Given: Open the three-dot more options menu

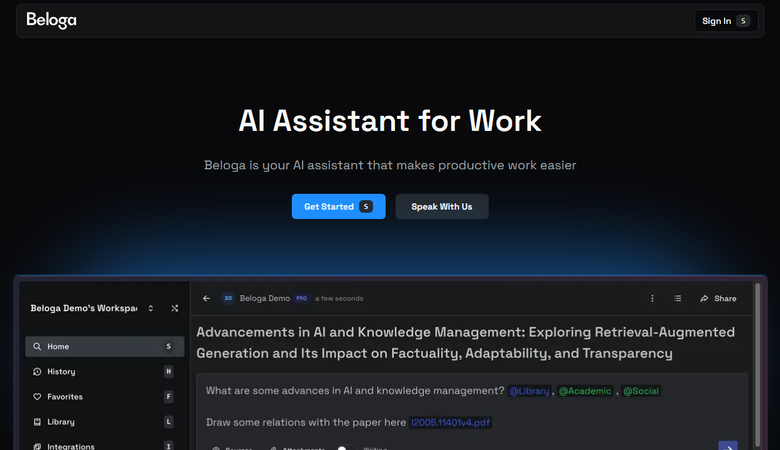Looking at the screenshot, I should click(652, 298).
